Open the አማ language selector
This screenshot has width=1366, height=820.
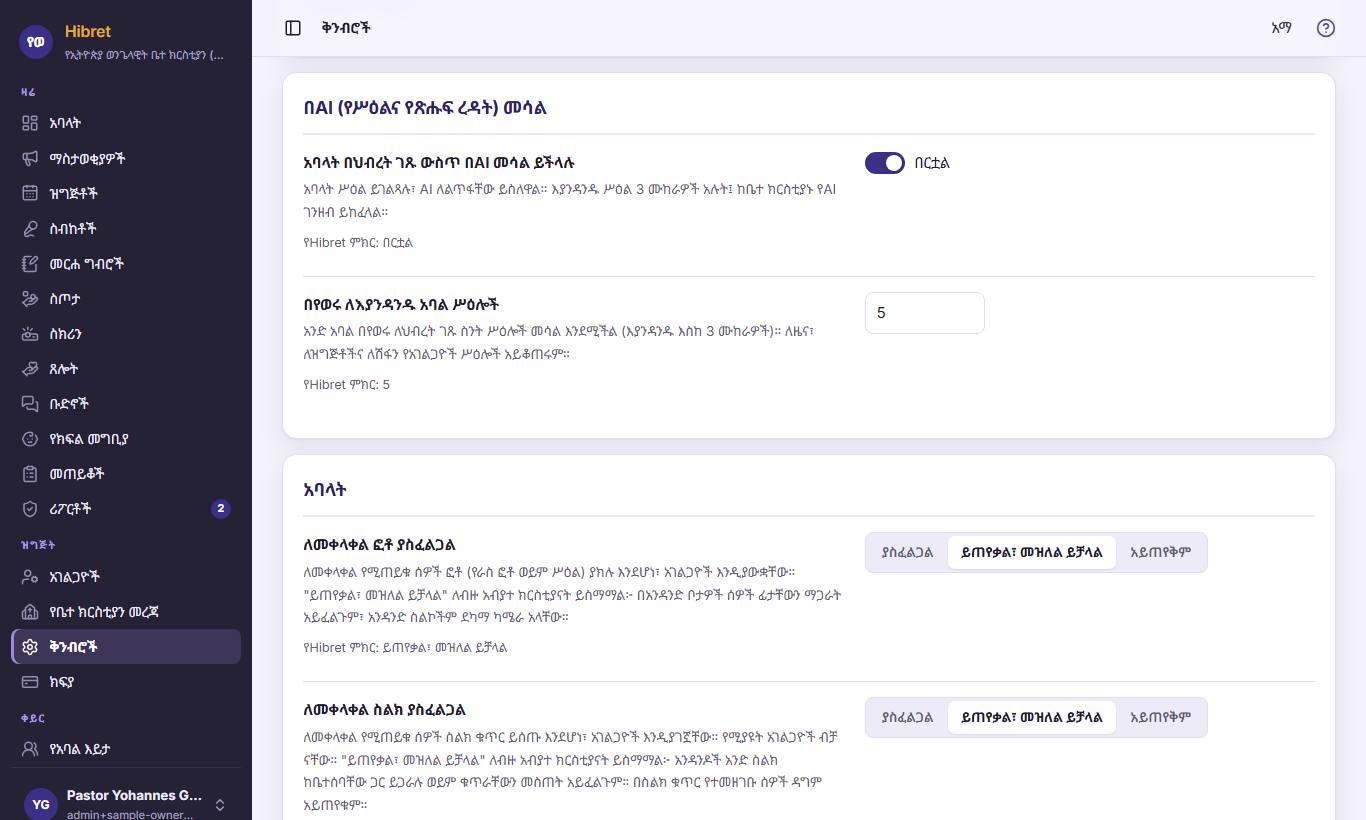click(1281, 28)
